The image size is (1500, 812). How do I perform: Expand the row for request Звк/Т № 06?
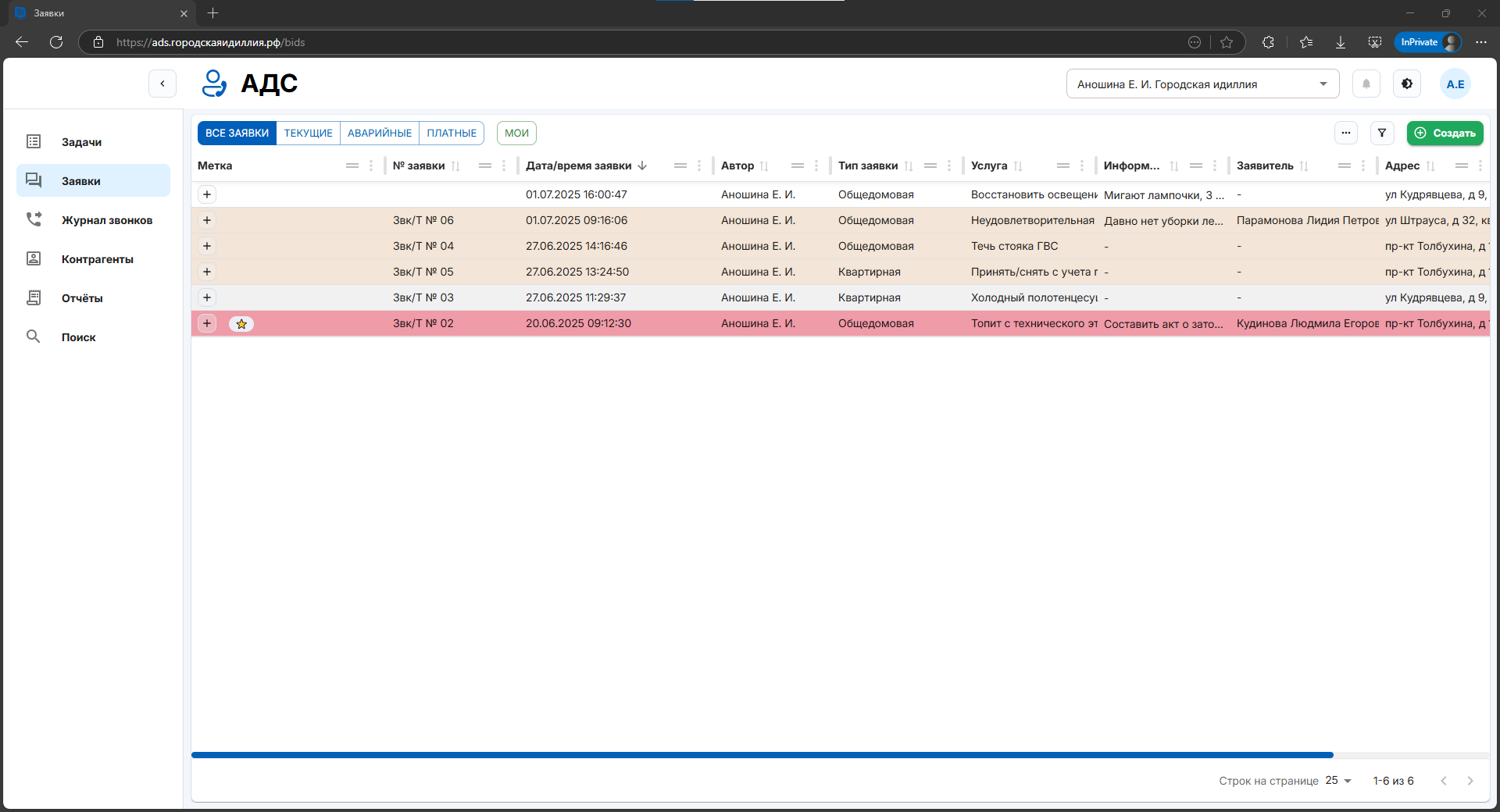tap(207, 220)
